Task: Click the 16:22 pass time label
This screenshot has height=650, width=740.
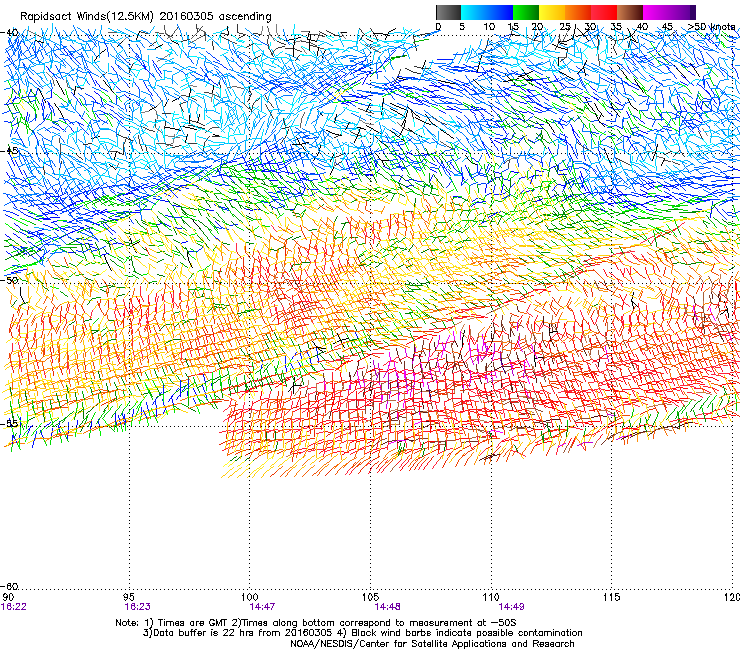Action: point(14,607)
